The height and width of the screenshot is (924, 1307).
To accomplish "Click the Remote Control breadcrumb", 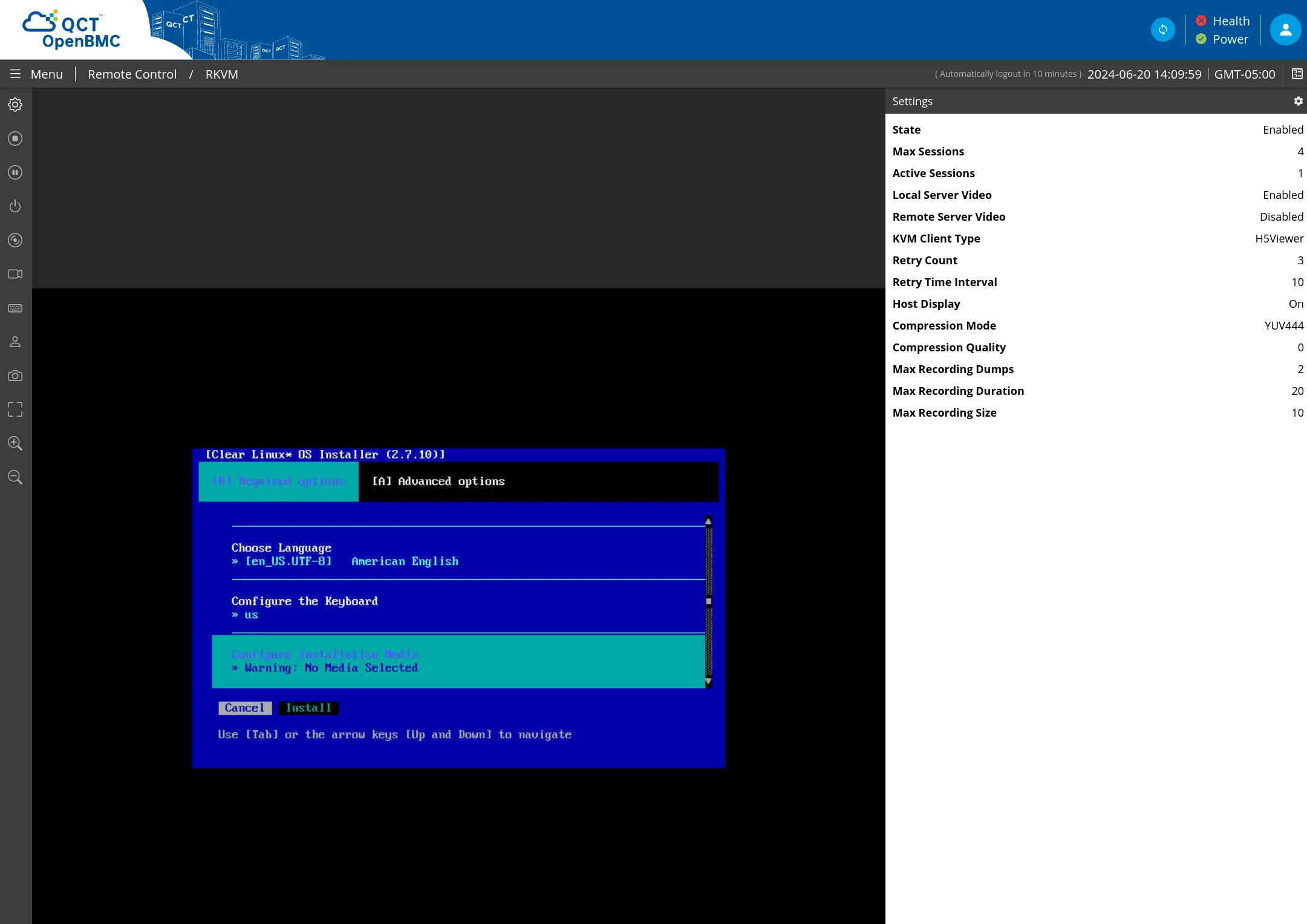I will [132, 74].
